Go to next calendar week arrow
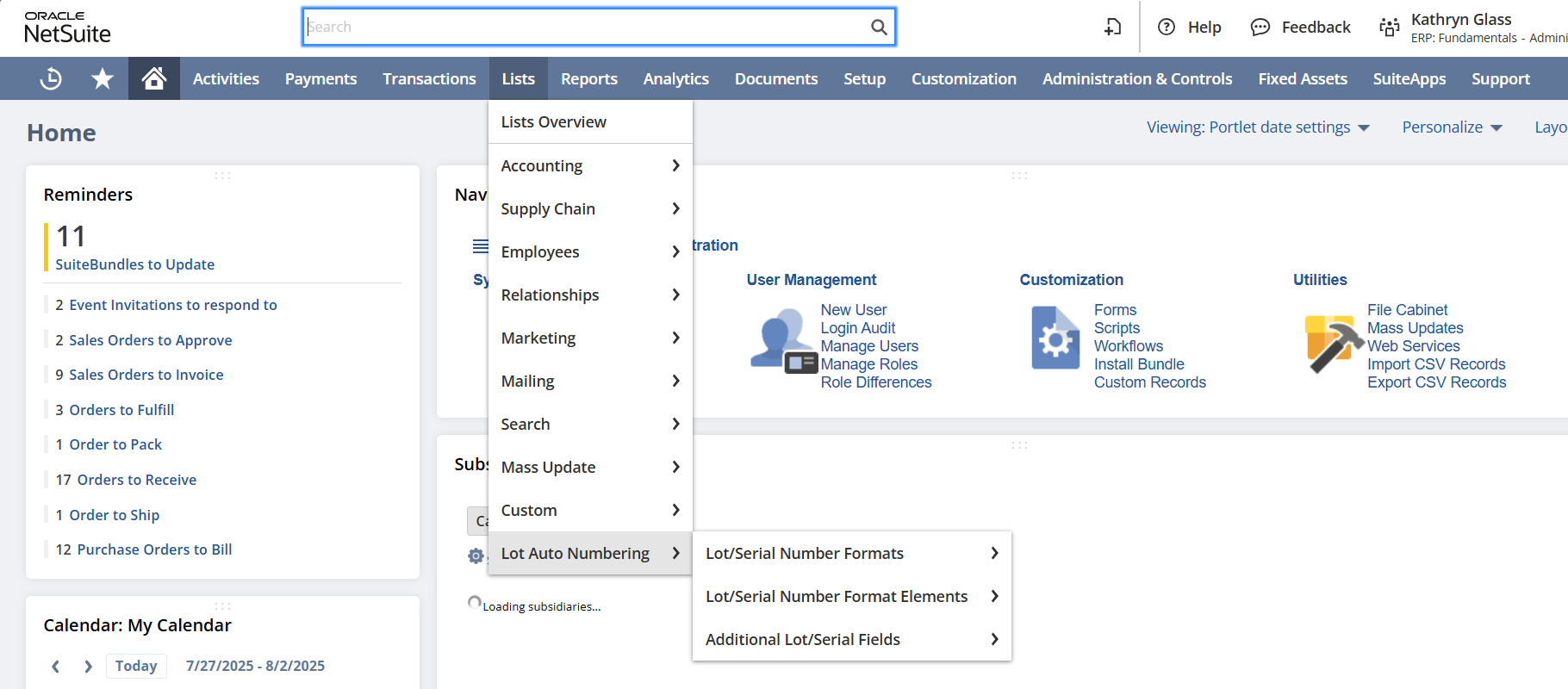Screen dimensions: 1568x689 [88, 666]
